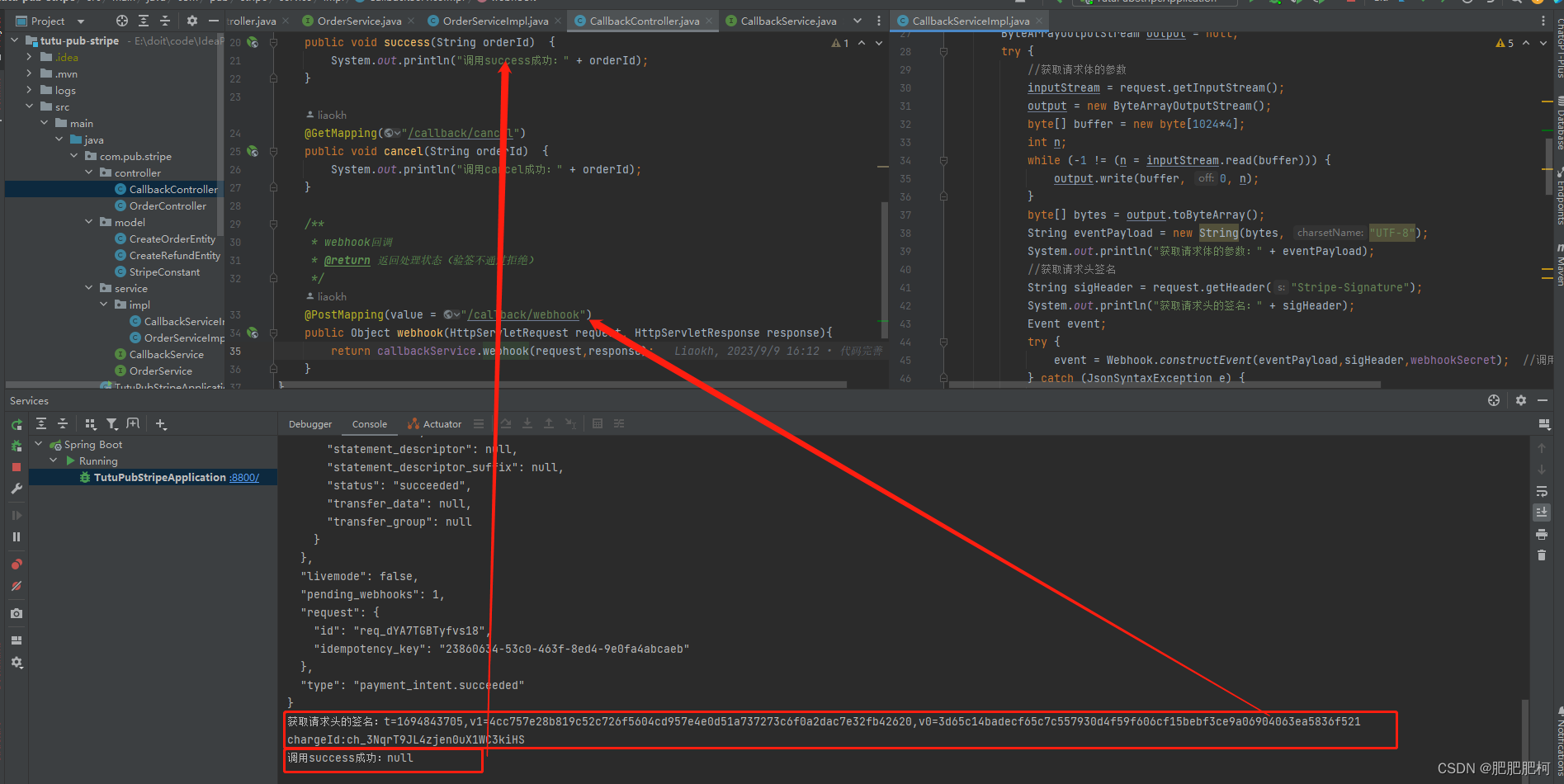Collapse all nodes in the Project tree
Image resolution: width=1564 pixels, height=784 pixels.
pos(164,21)
